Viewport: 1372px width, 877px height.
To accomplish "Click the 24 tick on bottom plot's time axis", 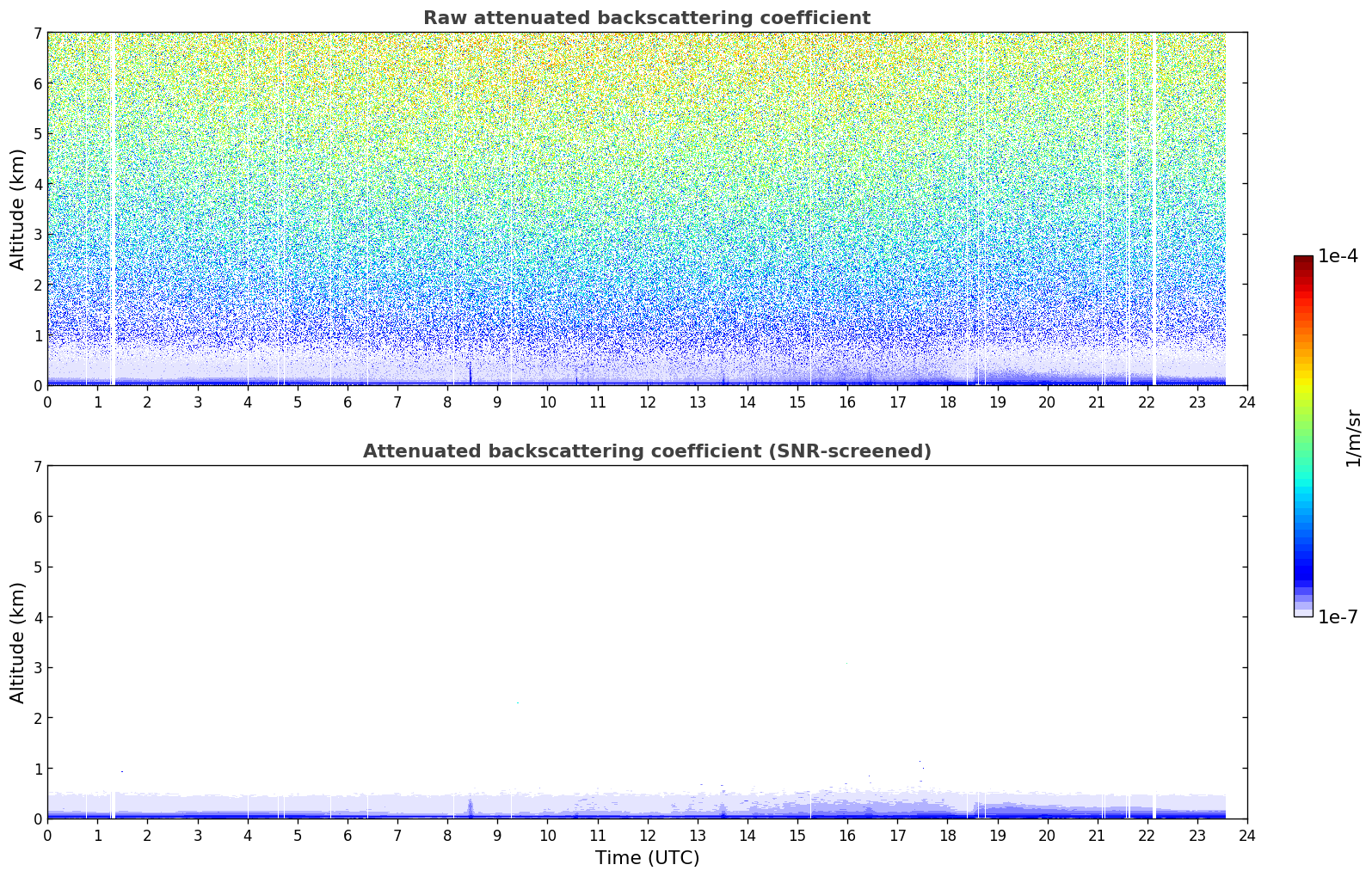I will [1247, 835].
